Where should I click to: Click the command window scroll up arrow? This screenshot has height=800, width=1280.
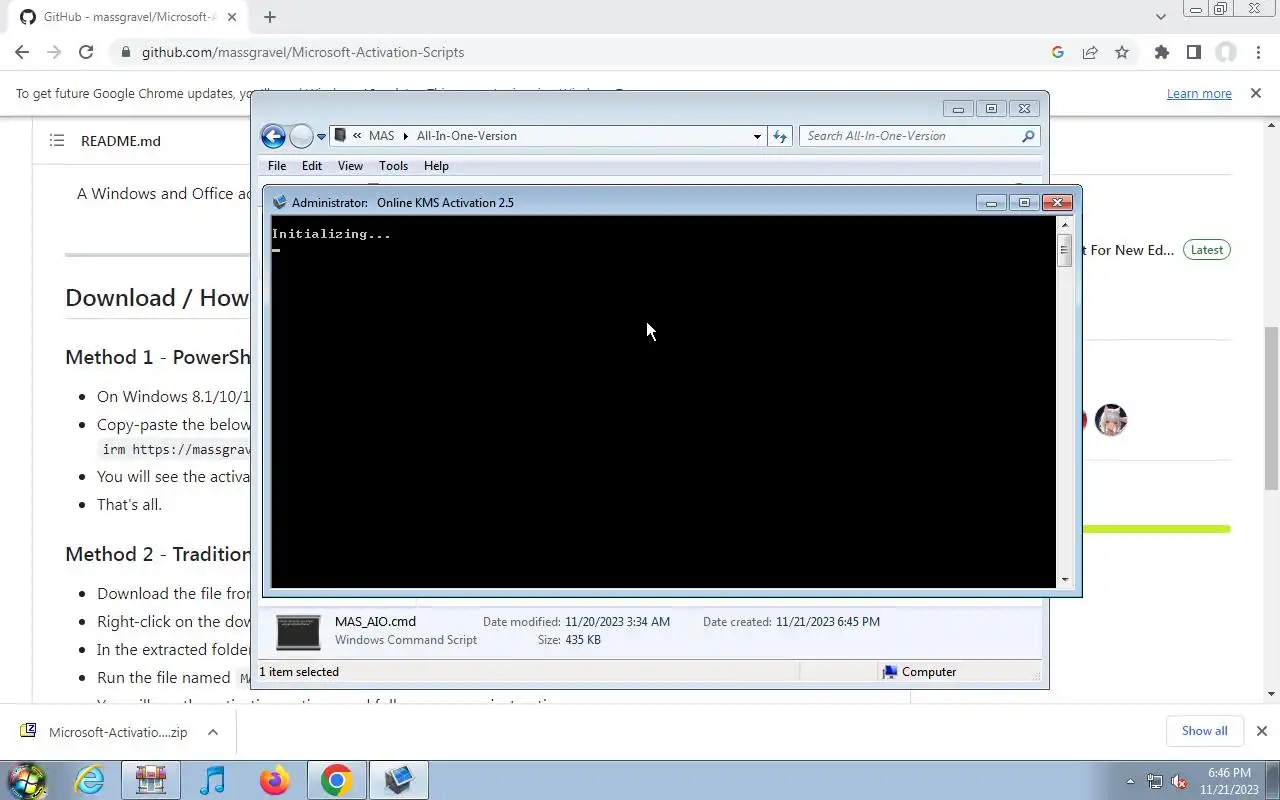pyautogui.click(x=1065, y=225)
